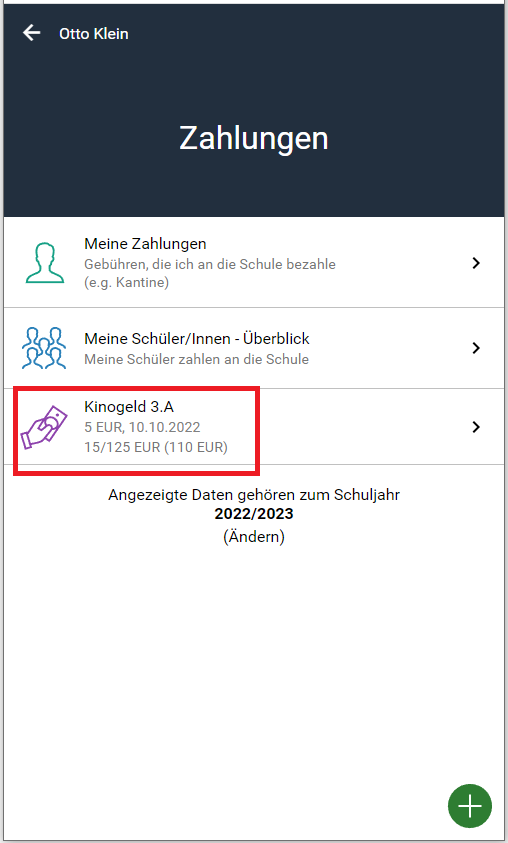This screenshot has height=843, width=508.
Task: Open the Kinogeld 3.A payment entry
Action: coord(254,427)
